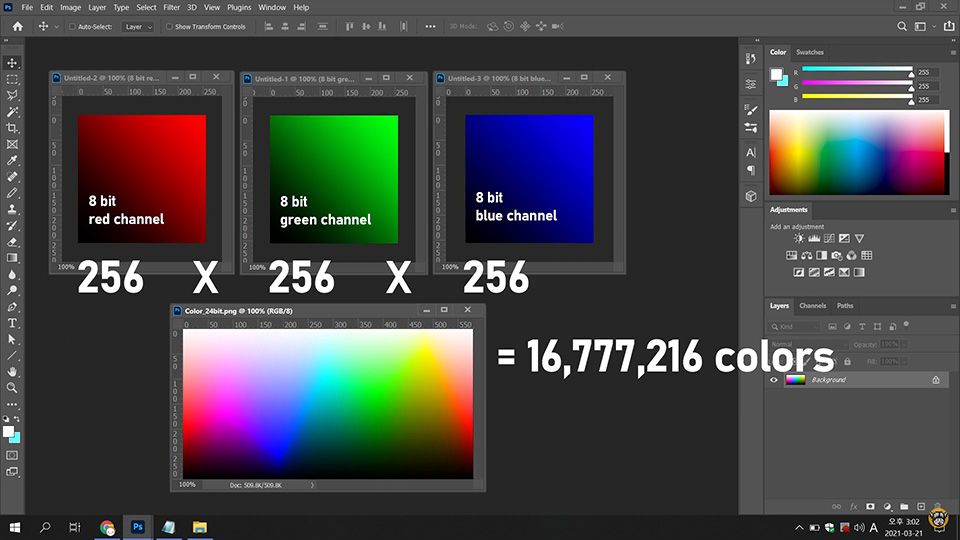Select the Crop tool

click(x=12, y=128)
